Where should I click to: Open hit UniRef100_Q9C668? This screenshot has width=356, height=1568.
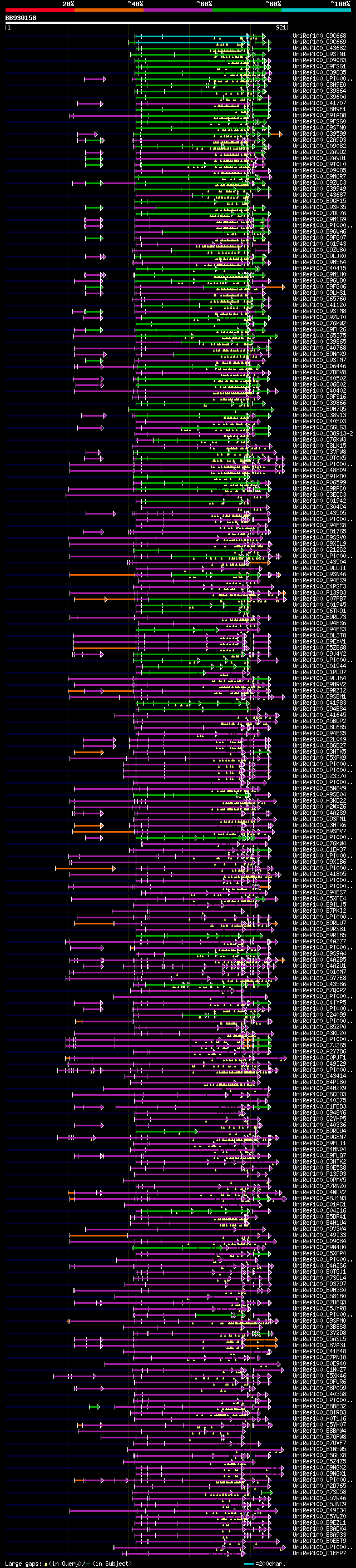tap(319, 36)
